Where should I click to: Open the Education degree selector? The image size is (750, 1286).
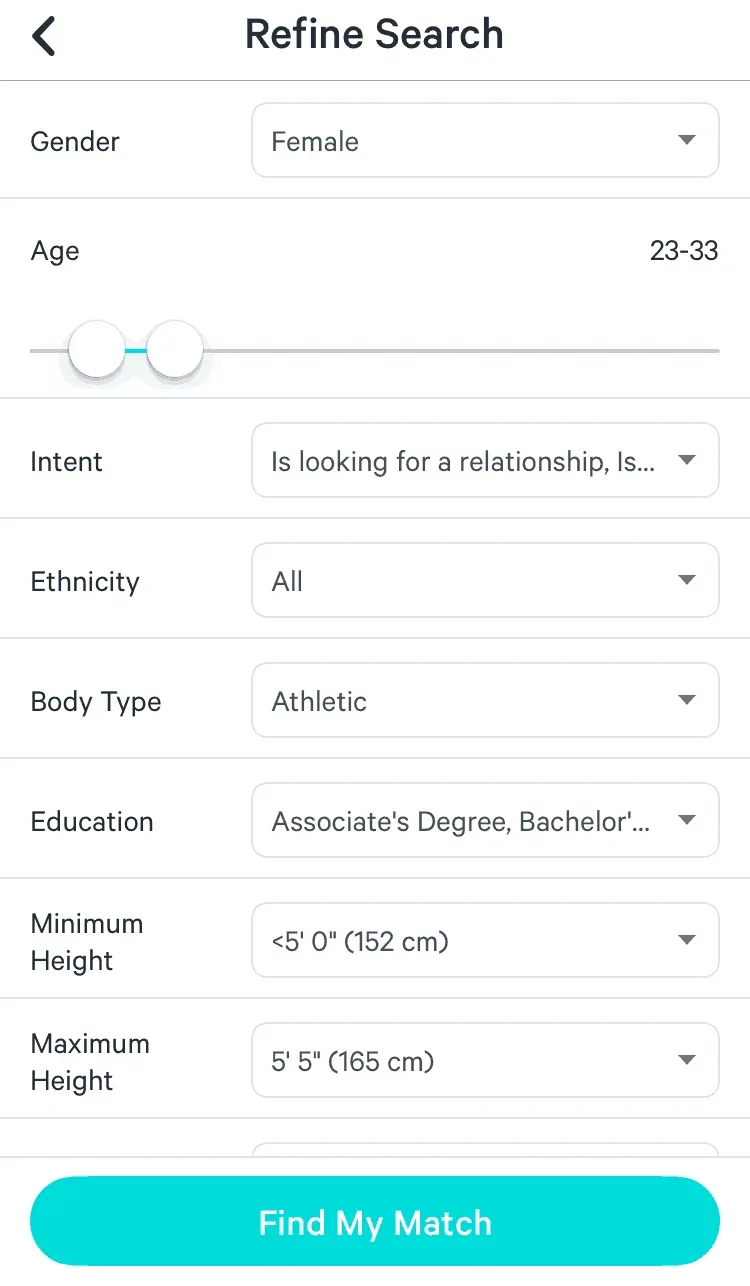pyautogui.click(x=485, y=820)
